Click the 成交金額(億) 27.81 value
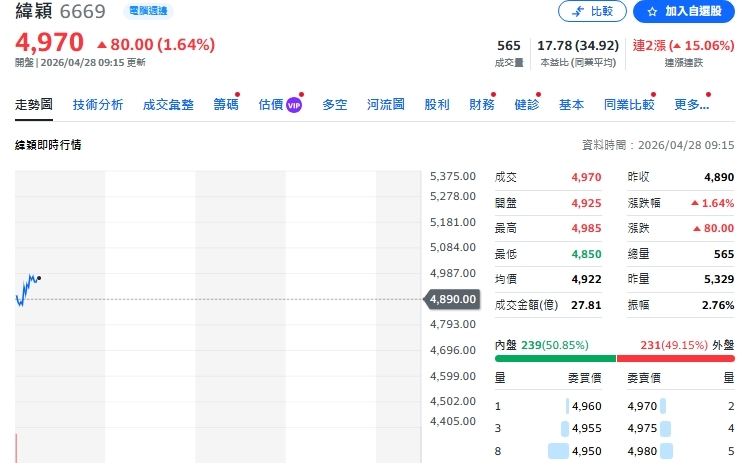This screenshot has height=463, width=743. coord(586,305)
